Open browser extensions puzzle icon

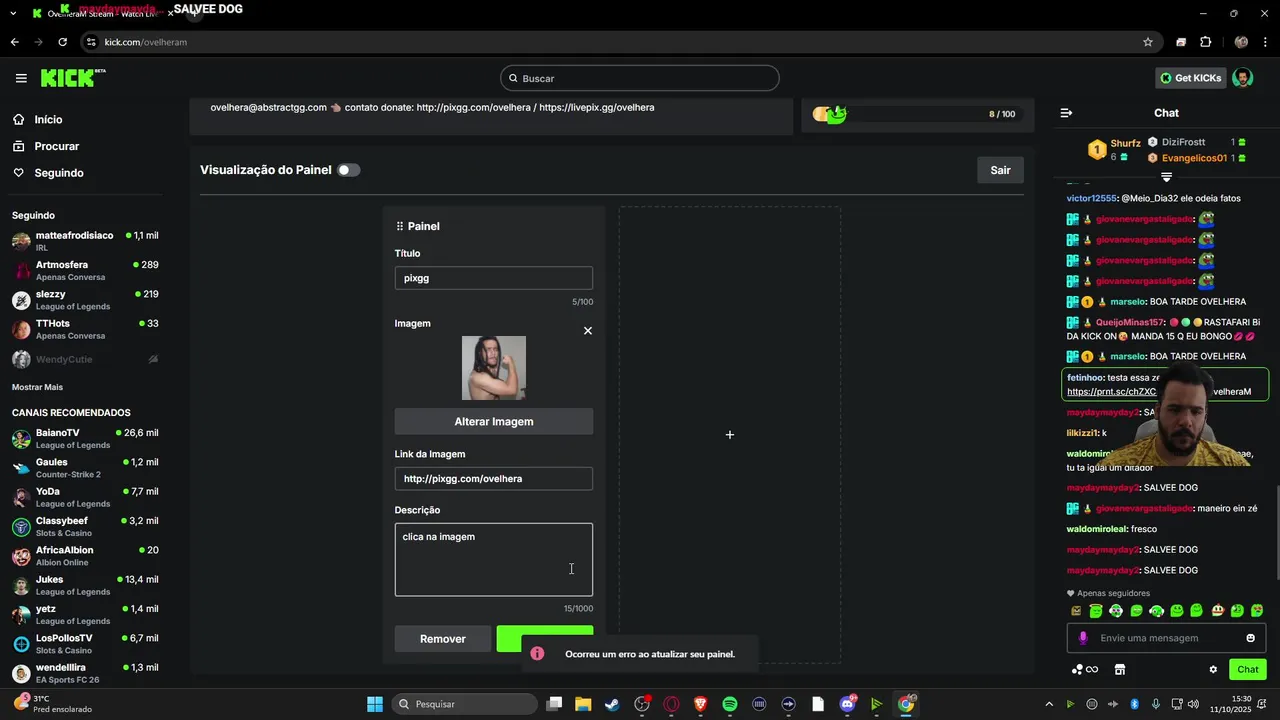1205,42
